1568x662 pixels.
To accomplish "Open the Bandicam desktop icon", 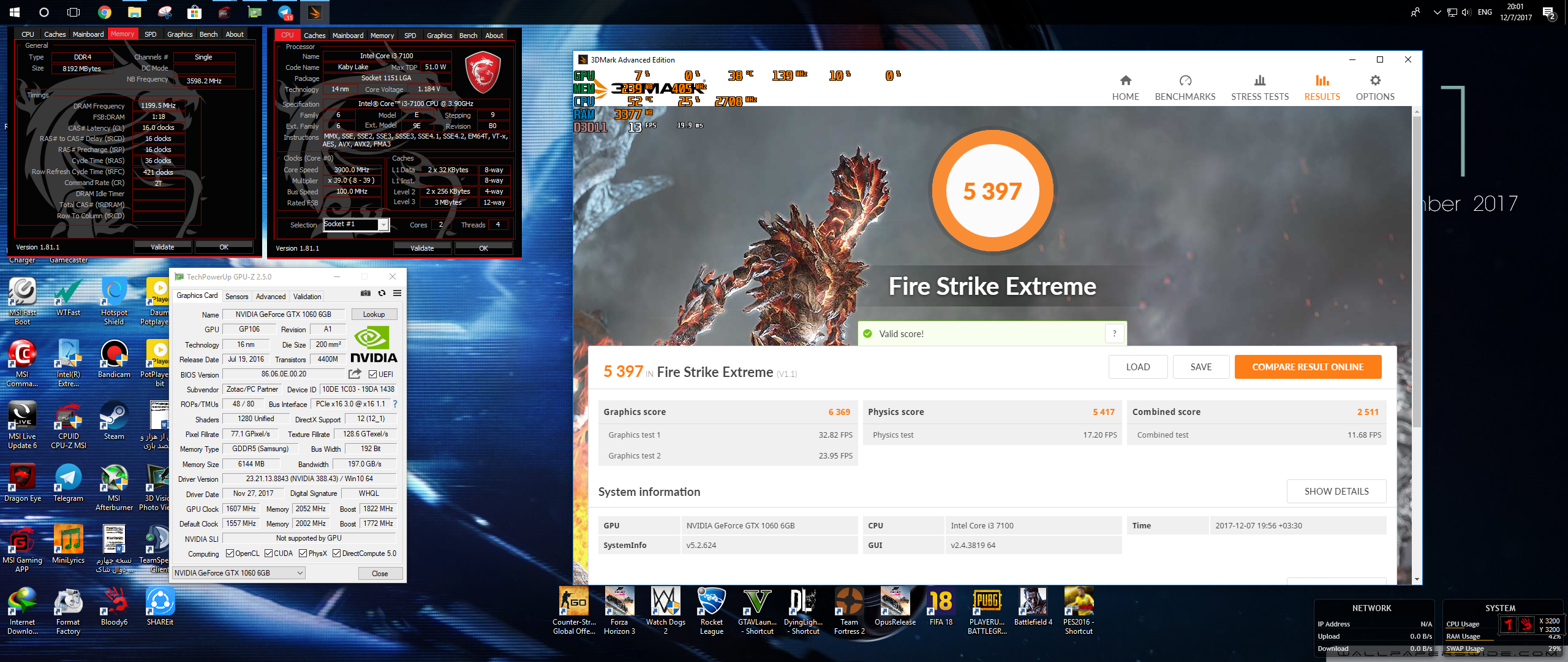I will pyautogui.click(x=114, y=359).
